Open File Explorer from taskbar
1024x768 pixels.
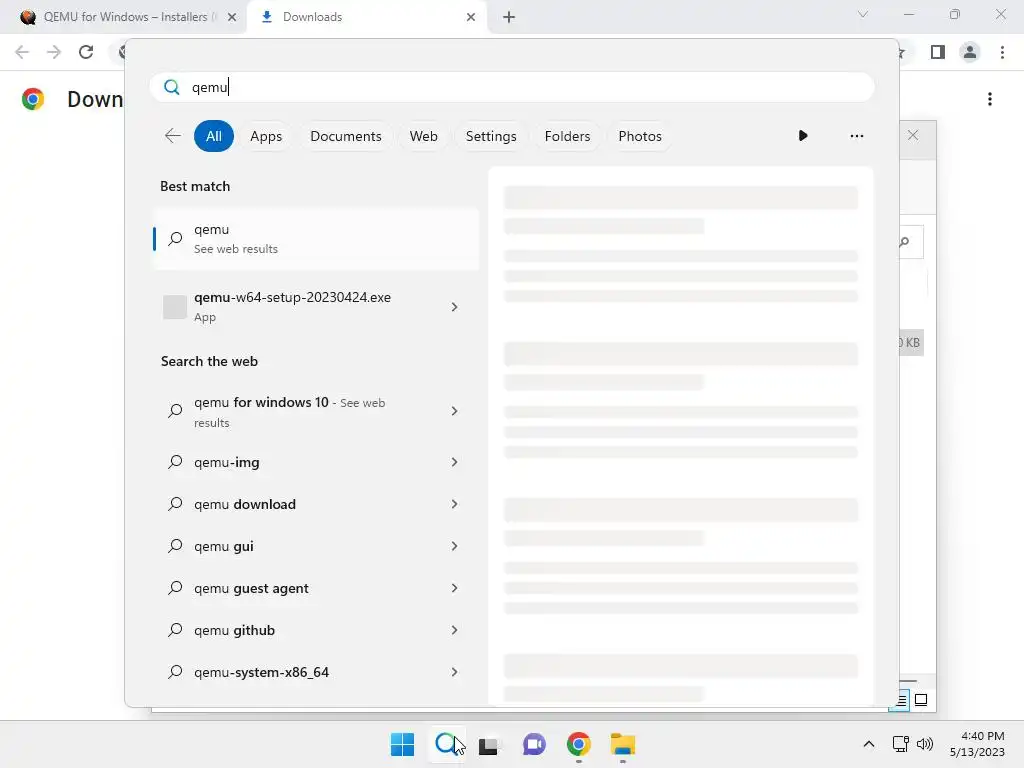623,744
